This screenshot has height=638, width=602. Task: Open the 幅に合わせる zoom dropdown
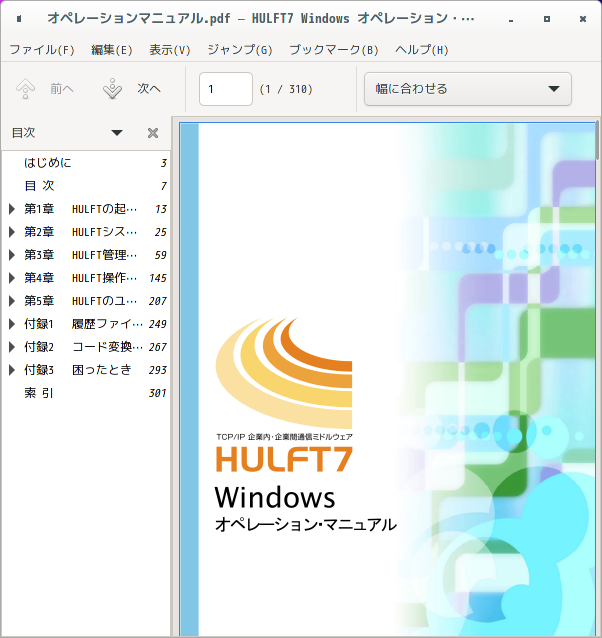click(x=468, y=89)
